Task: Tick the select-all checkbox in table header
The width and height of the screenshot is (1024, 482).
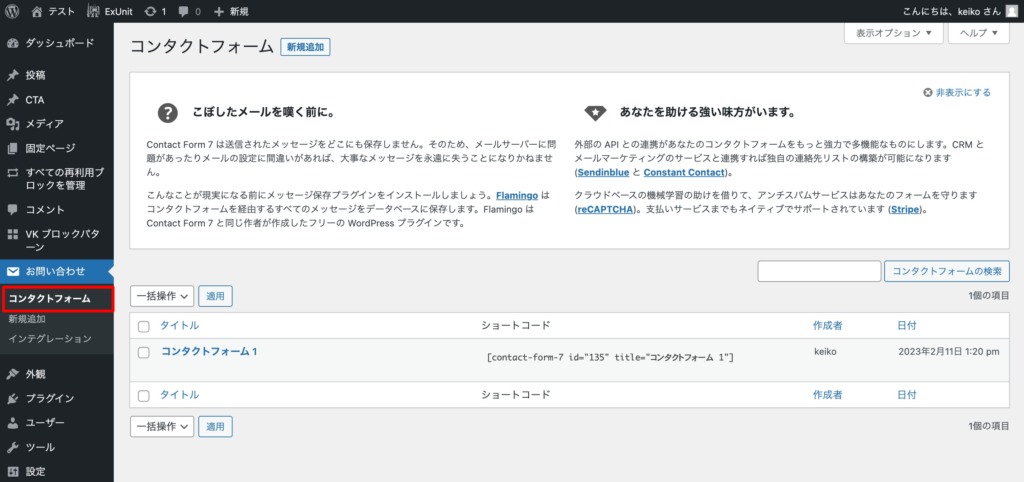Action: 144,326
